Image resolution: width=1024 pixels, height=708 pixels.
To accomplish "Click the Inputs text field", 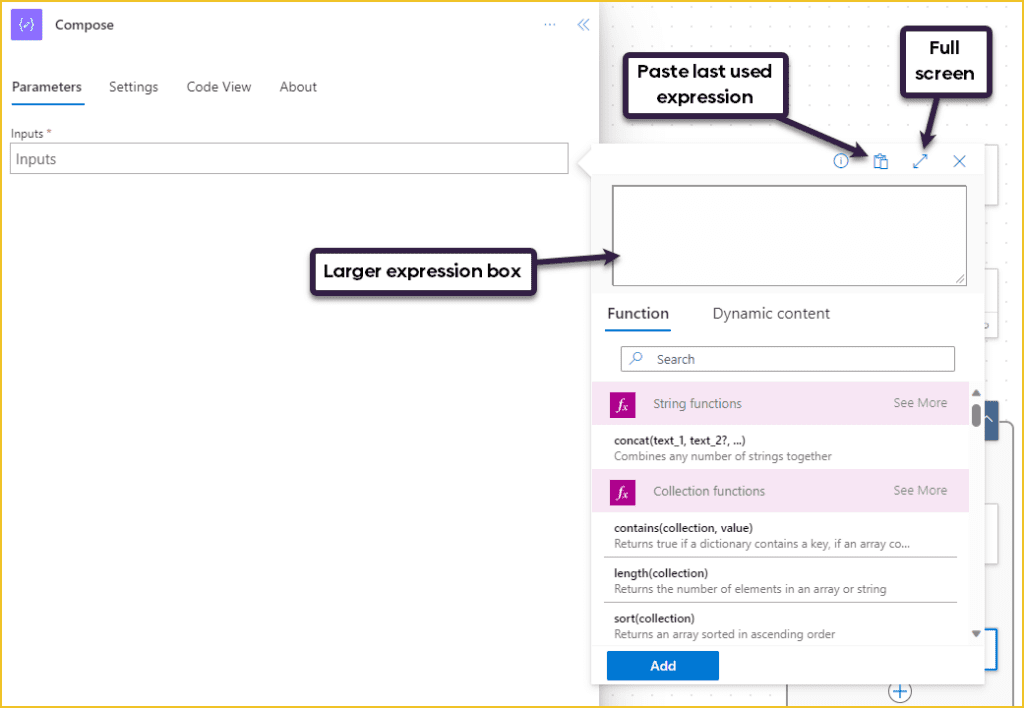I will click(x=289, y=158).
